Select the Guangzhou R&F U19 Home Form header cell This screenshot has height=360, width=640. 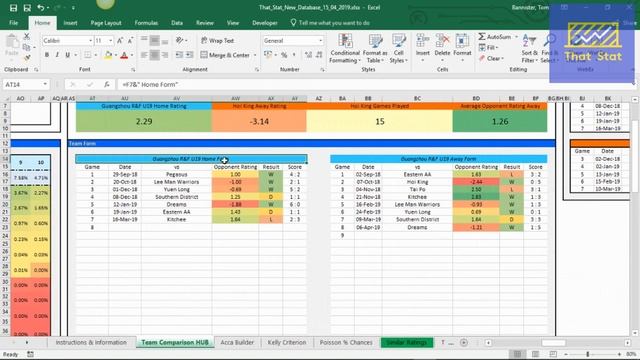191,159
